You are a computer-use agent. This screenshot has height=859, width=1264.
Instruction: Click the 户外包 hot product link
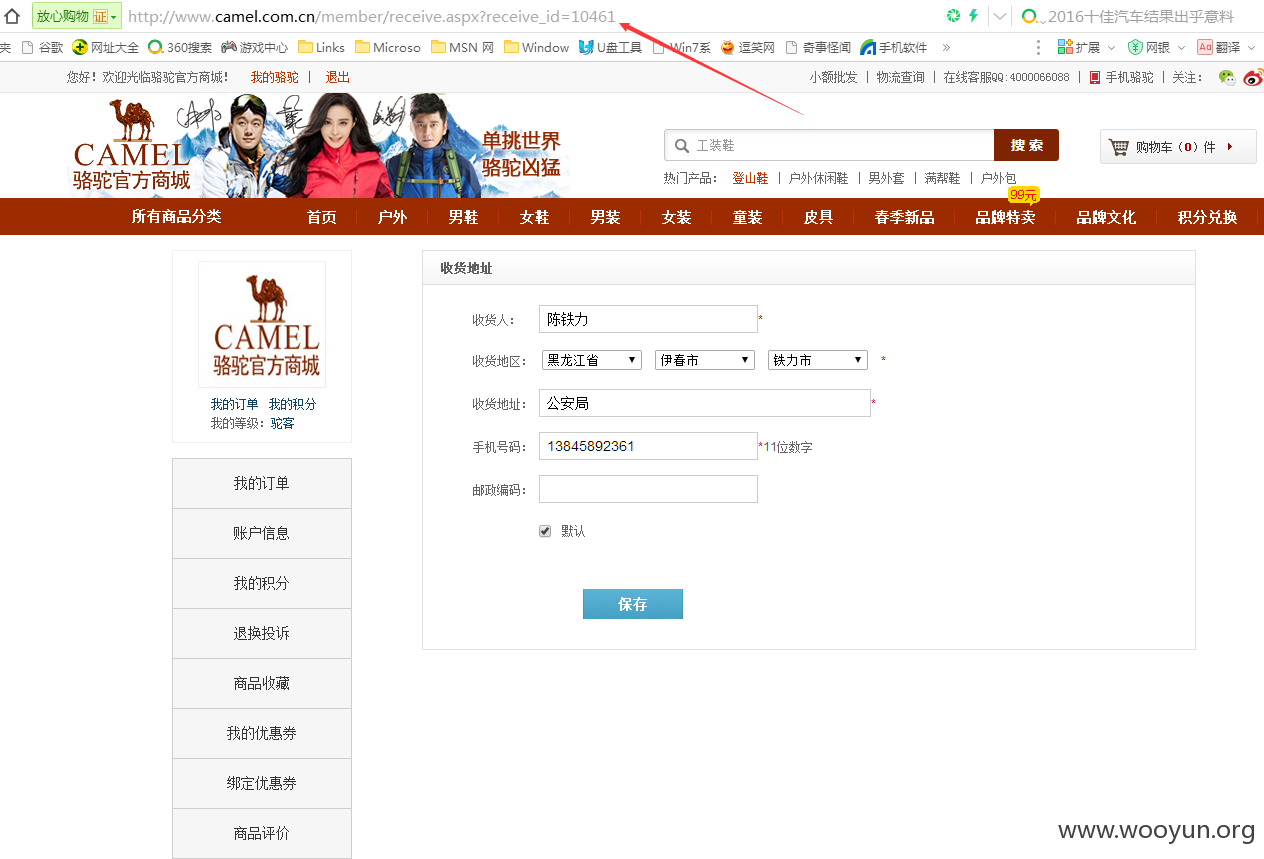pos(998,178)
